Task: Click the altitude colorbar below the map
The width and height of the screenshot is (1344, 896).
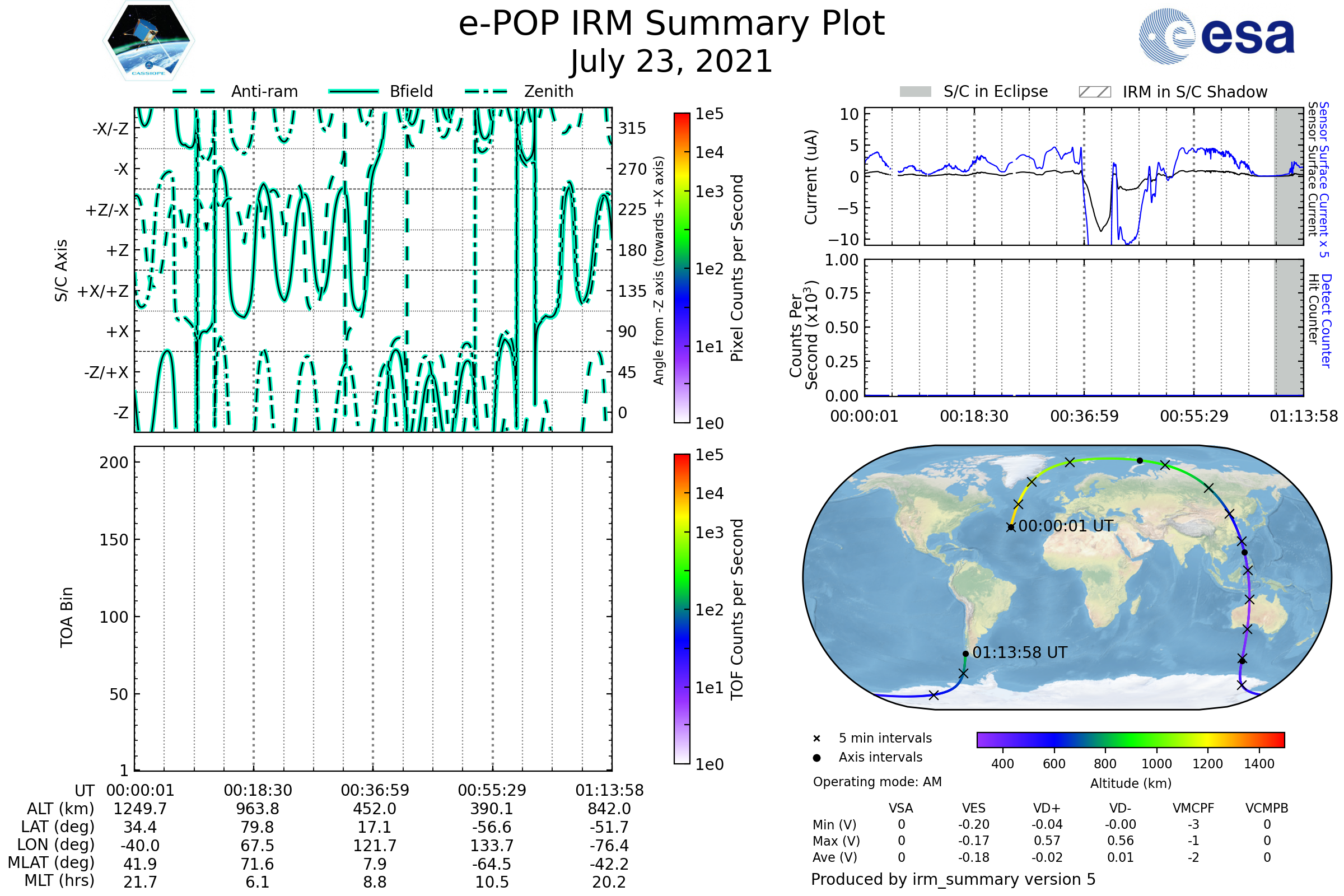Action: (x=1130, y=740)
